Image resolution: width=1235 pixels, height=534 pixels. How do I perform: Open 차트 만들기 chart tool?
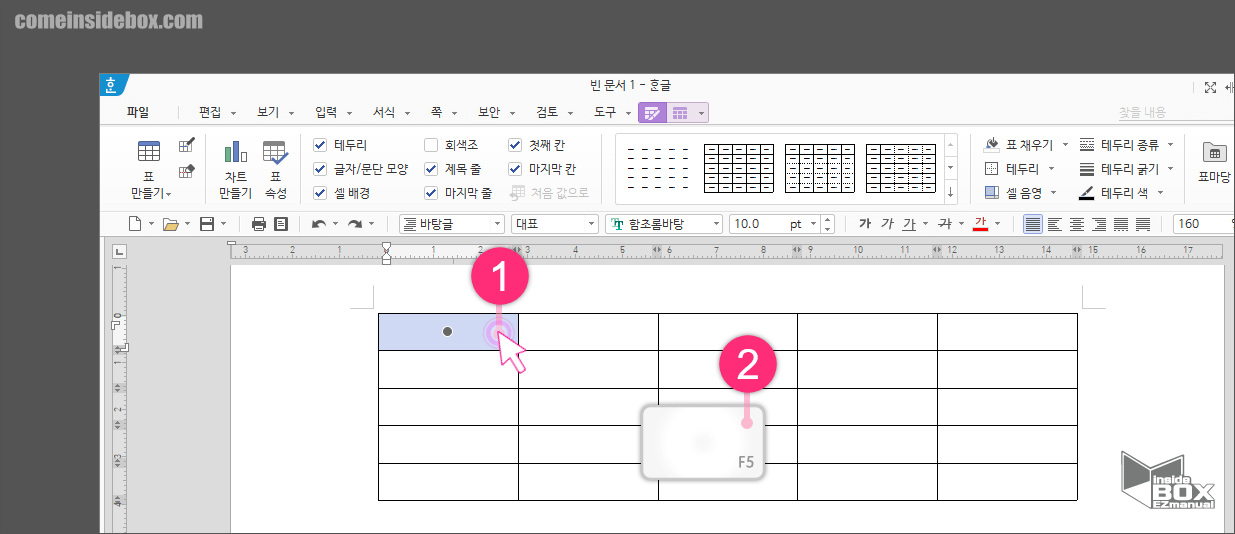(235, 152)
